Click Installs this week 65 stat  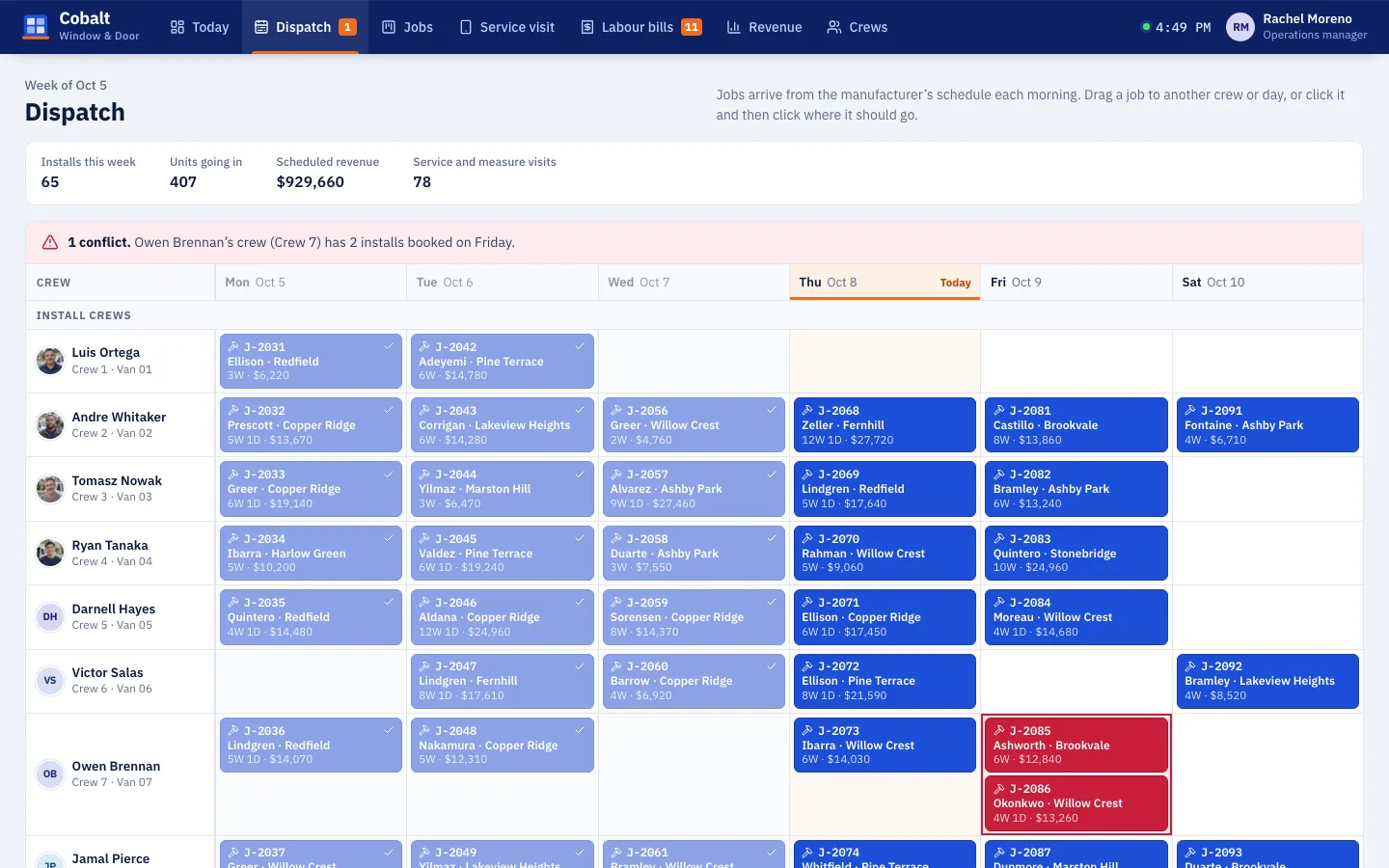pyautogui.click(x=88, y=173)
